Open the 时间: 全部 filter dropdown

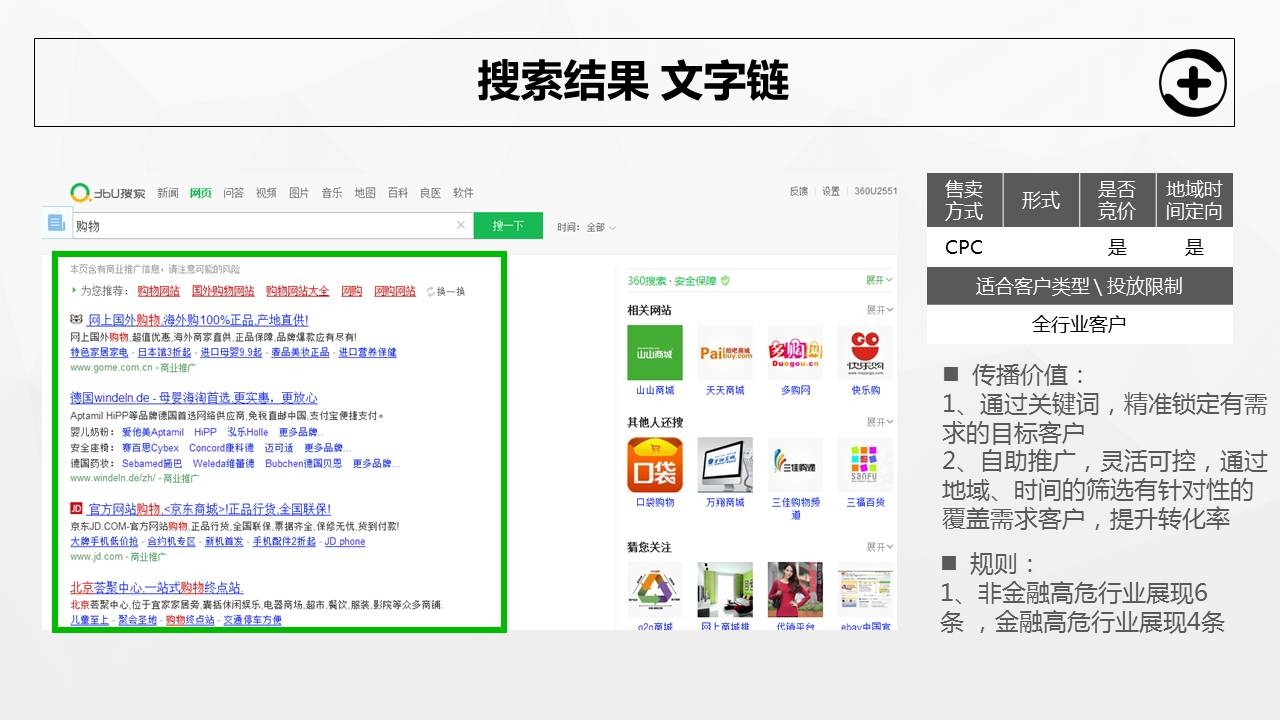(x=587, y=227)
